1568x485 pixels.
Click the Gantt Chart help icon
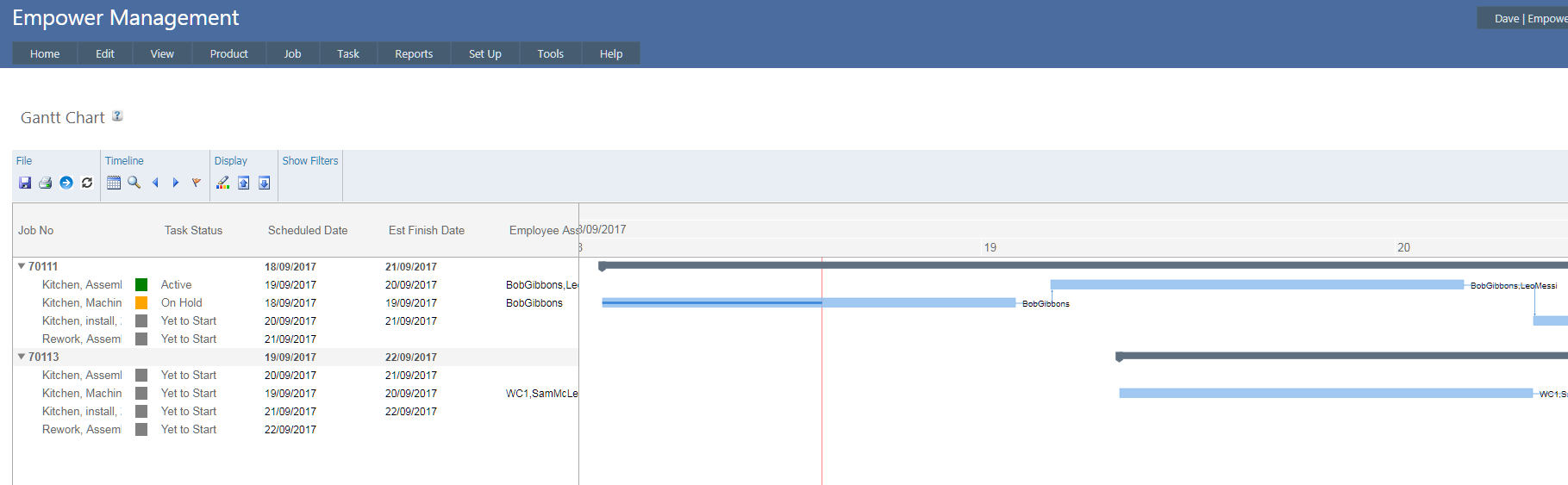[x=117, y=116]
